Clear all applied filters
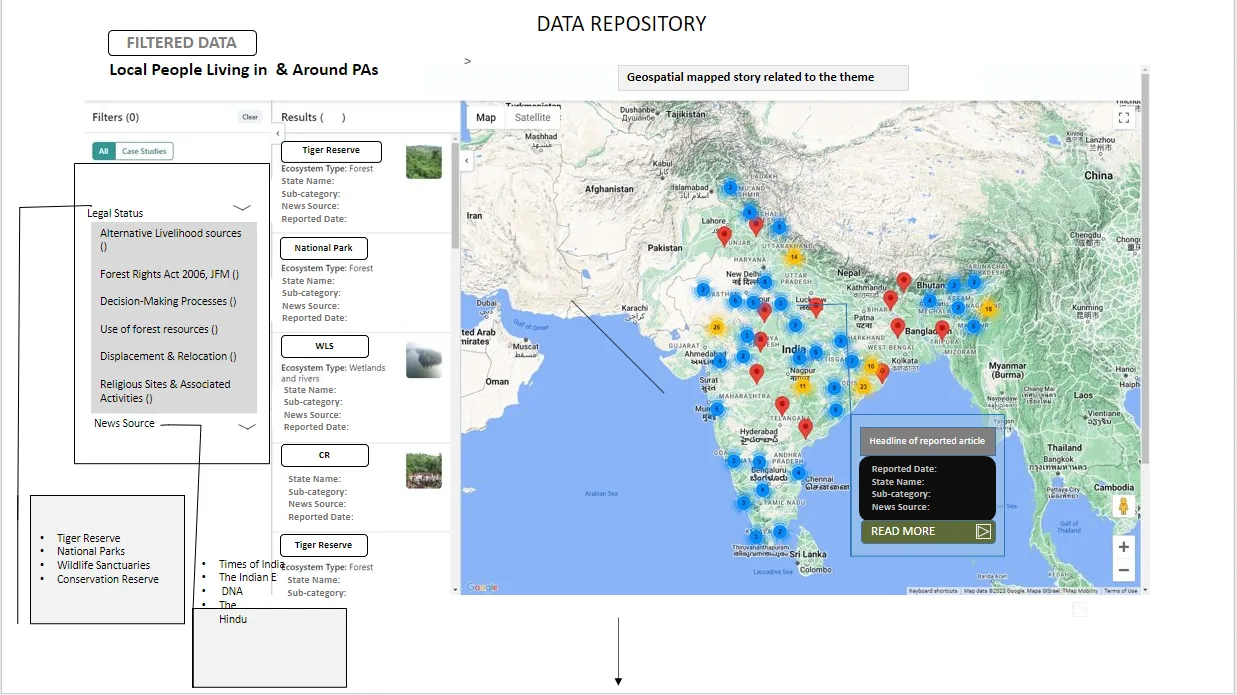The width and height of the screenshot is (1237, 695). (x=250, y=117)
